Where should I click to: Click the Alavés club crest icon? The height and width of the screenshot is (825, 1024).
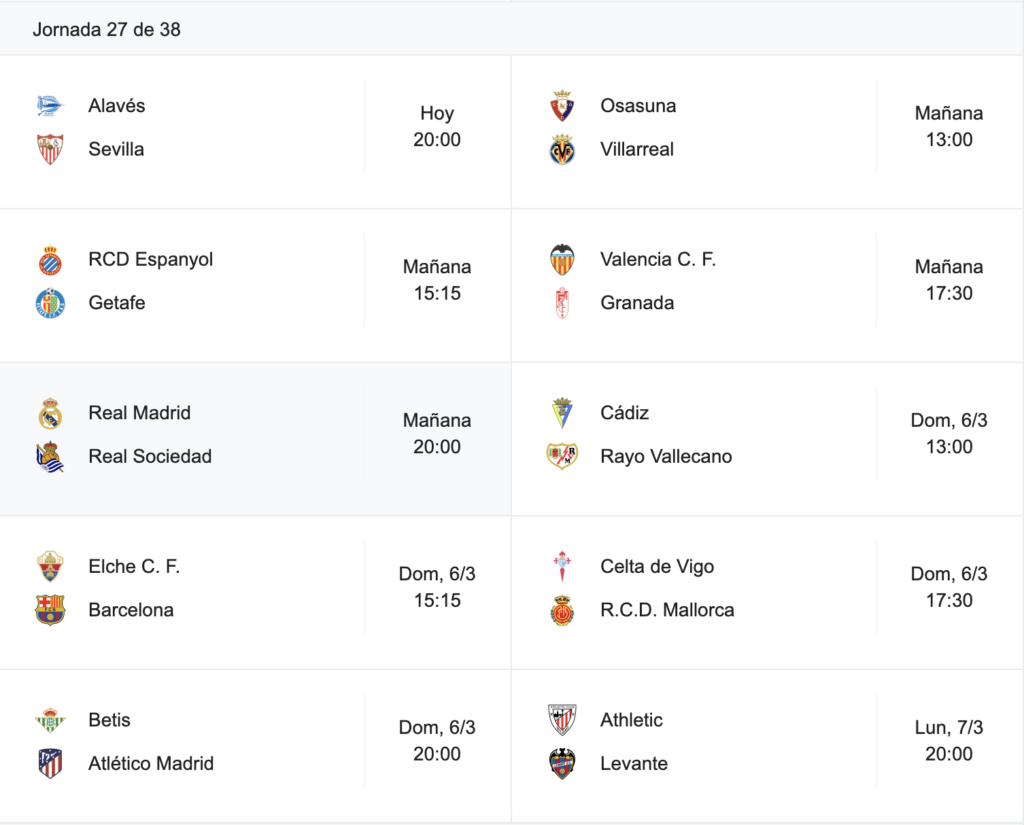[50, 106]
